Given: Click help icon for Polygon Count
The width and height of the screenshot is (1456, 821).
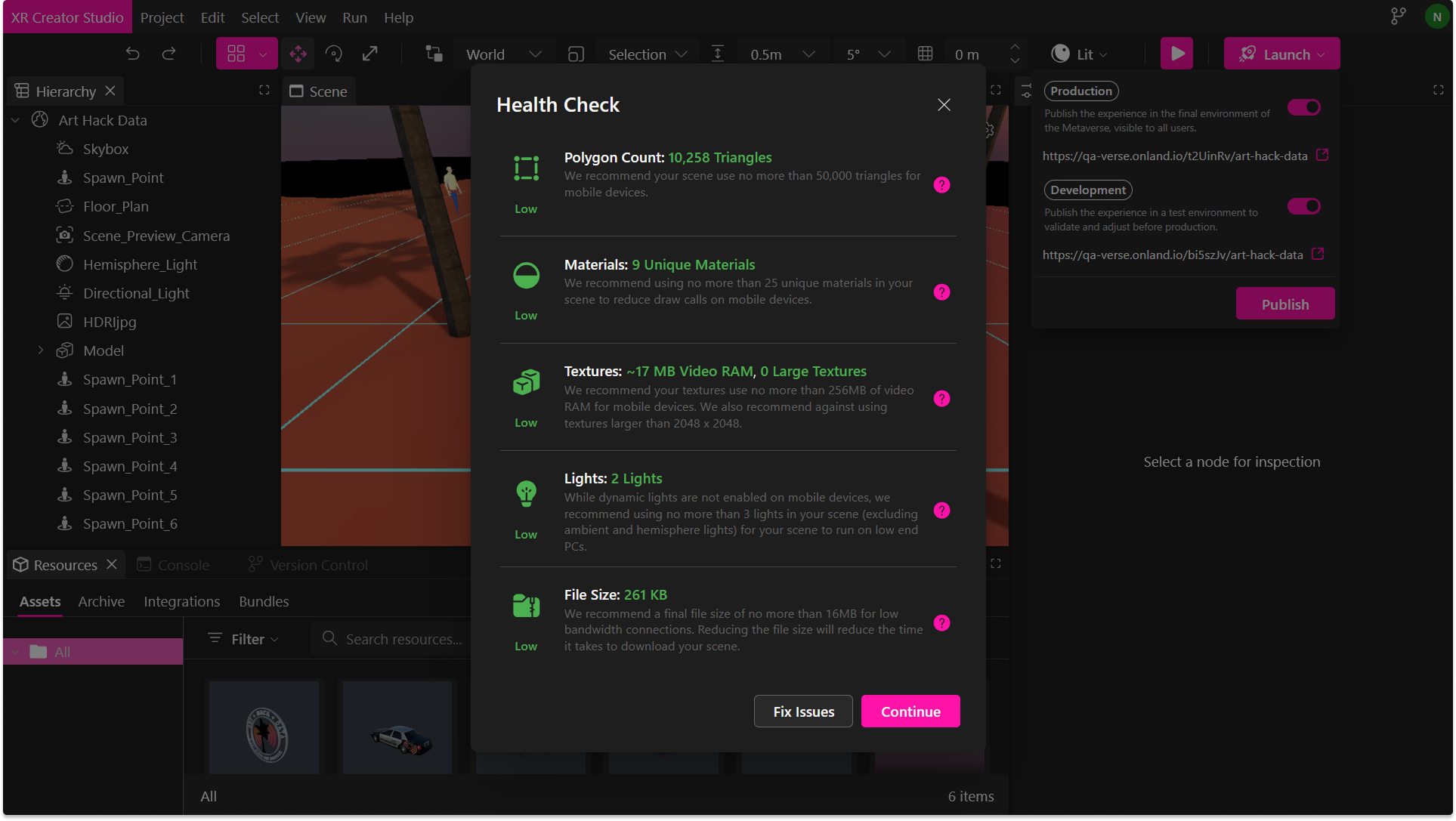Looking at the screenshot, I should pos(941,185).
